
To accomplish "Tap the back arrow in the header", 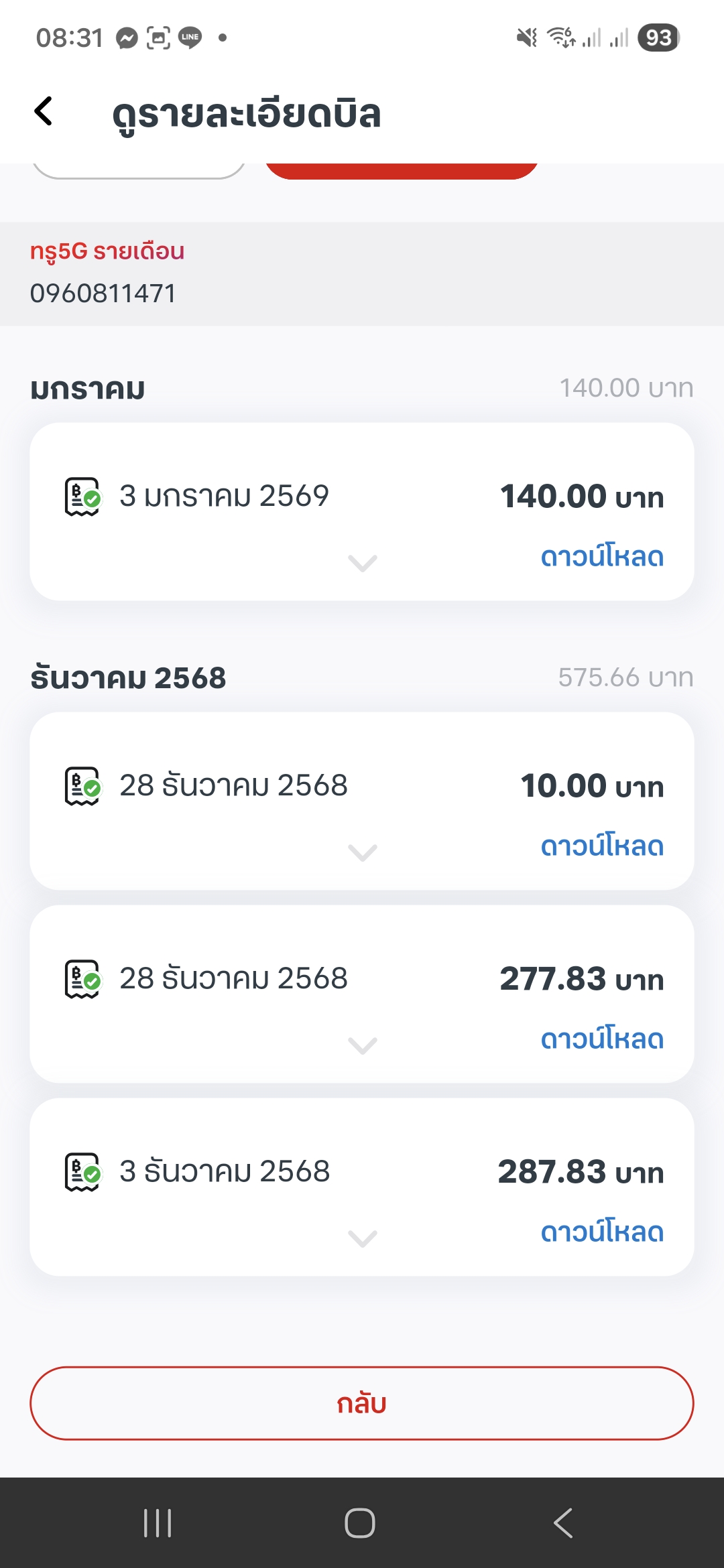I will (x=44, y=111).
